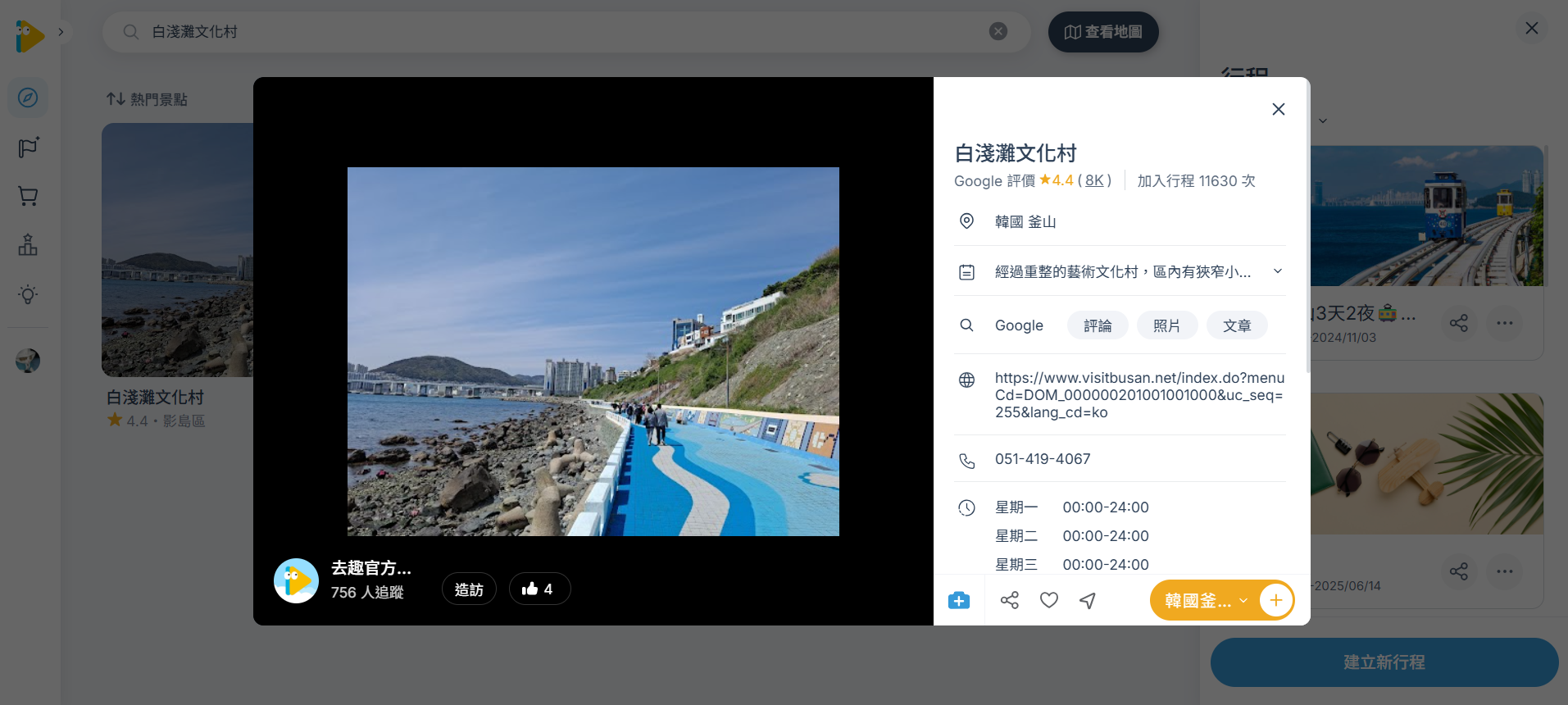Screen dimensions: 1568x705
Task: Click the phone icon
Action: point(967,461)
